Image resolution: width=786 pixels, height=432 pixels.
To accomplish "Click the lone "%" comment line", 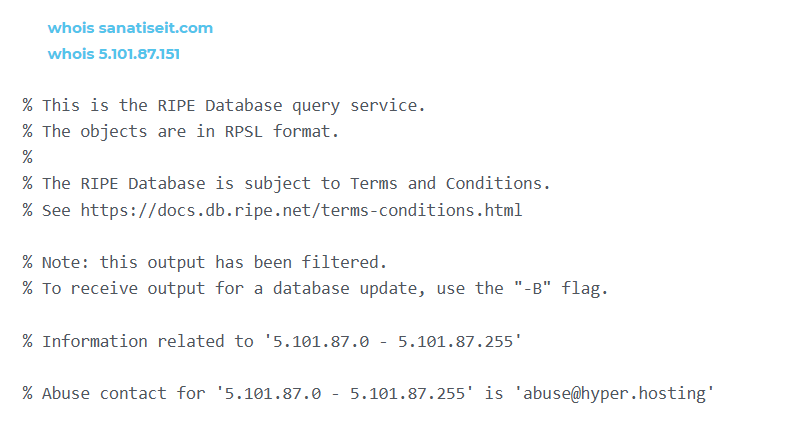I will click(28, 157).
